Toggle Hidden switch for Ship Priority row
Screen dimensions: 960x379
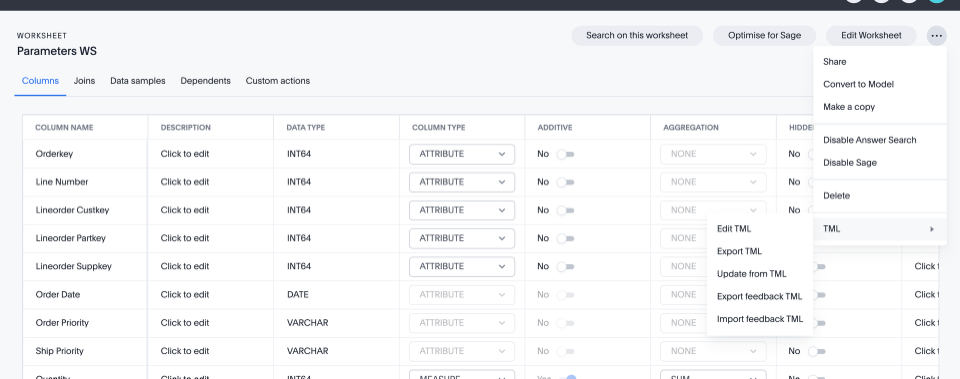pos(817,351)
